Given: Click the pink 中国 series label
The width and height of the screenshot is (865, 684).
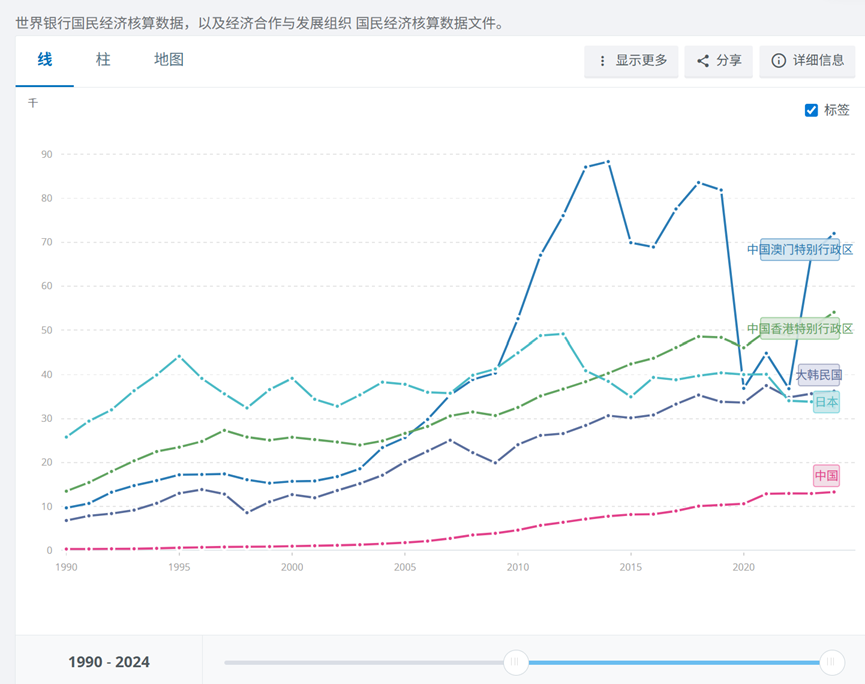Looking at the screenshot, I should [826, 476].
